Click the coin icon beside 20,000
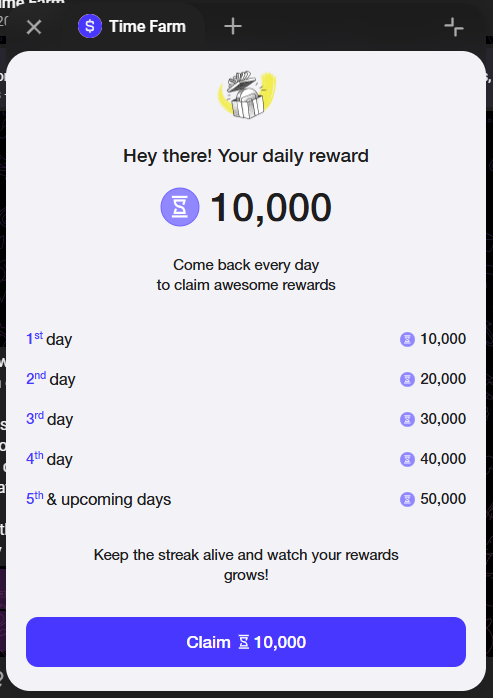Viewport: 493px width, 698px height. click(x=407, y=379)
